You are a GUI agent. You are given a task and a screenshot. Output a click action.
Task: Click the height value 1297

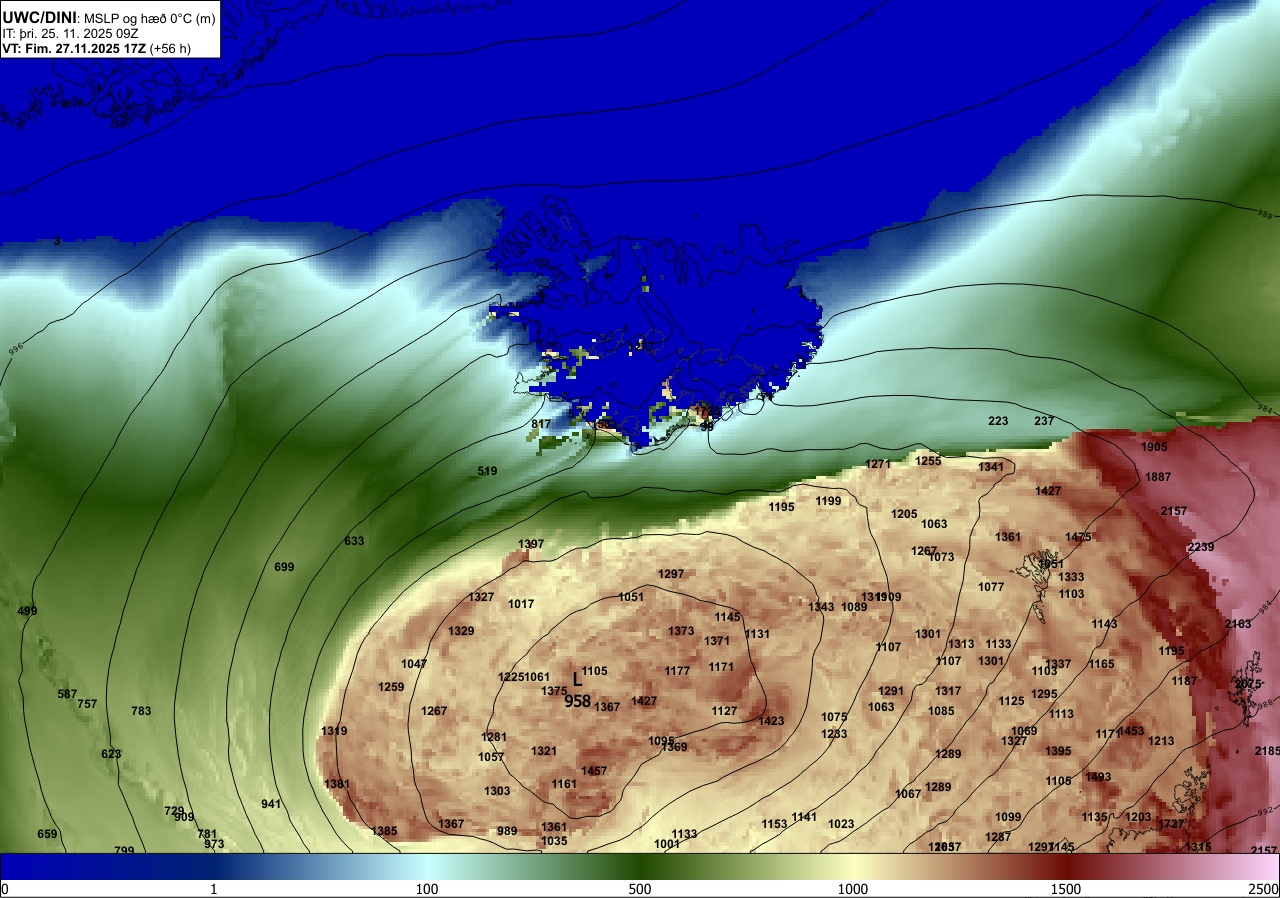coord(671,574)
